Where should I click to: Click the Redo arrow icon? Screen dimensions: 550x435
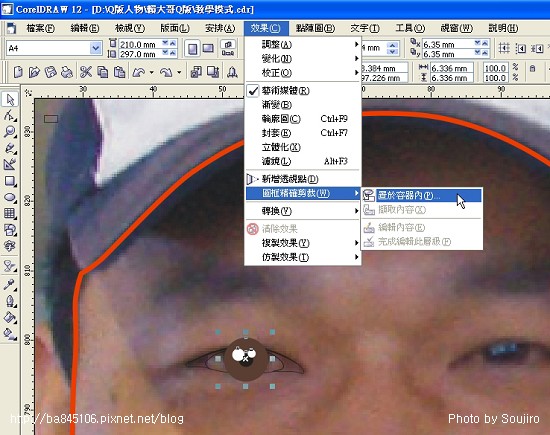point(166,73)
